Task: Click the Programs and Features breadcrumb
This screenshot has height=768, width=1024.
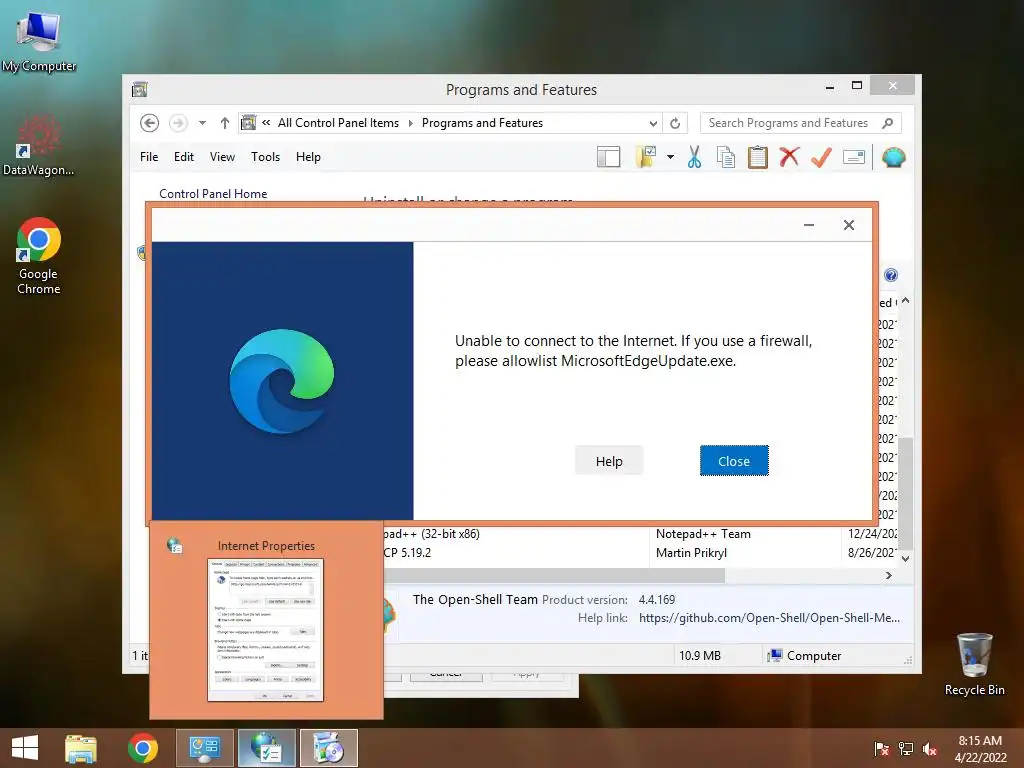Action: (x=482, y=123)
